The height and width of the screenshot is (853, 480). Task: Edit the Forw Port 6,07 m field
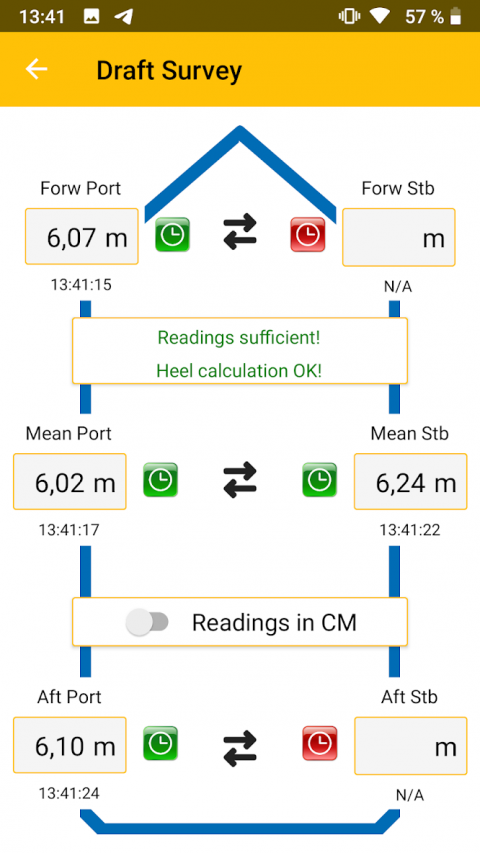(x=82, y=236)
